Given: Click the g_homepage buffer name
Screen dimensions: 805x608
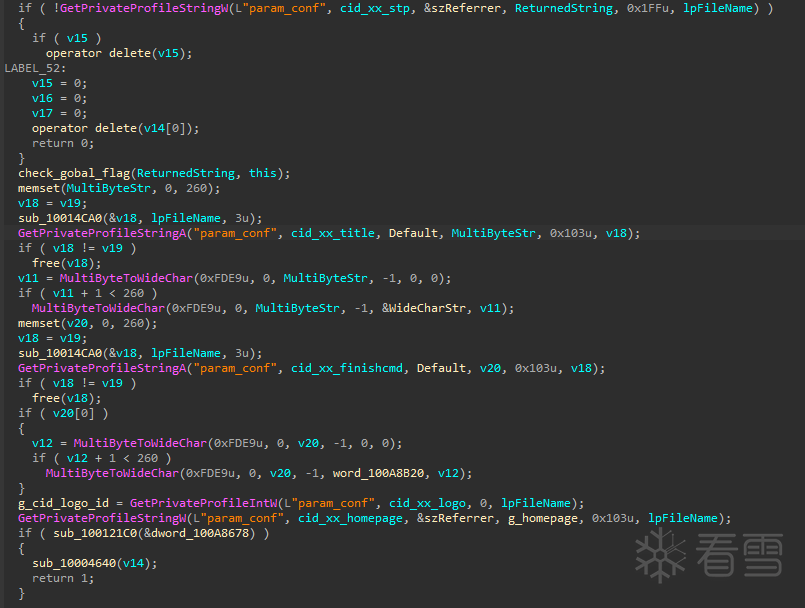Looking at the screenshot, I should tap(543, 518).
